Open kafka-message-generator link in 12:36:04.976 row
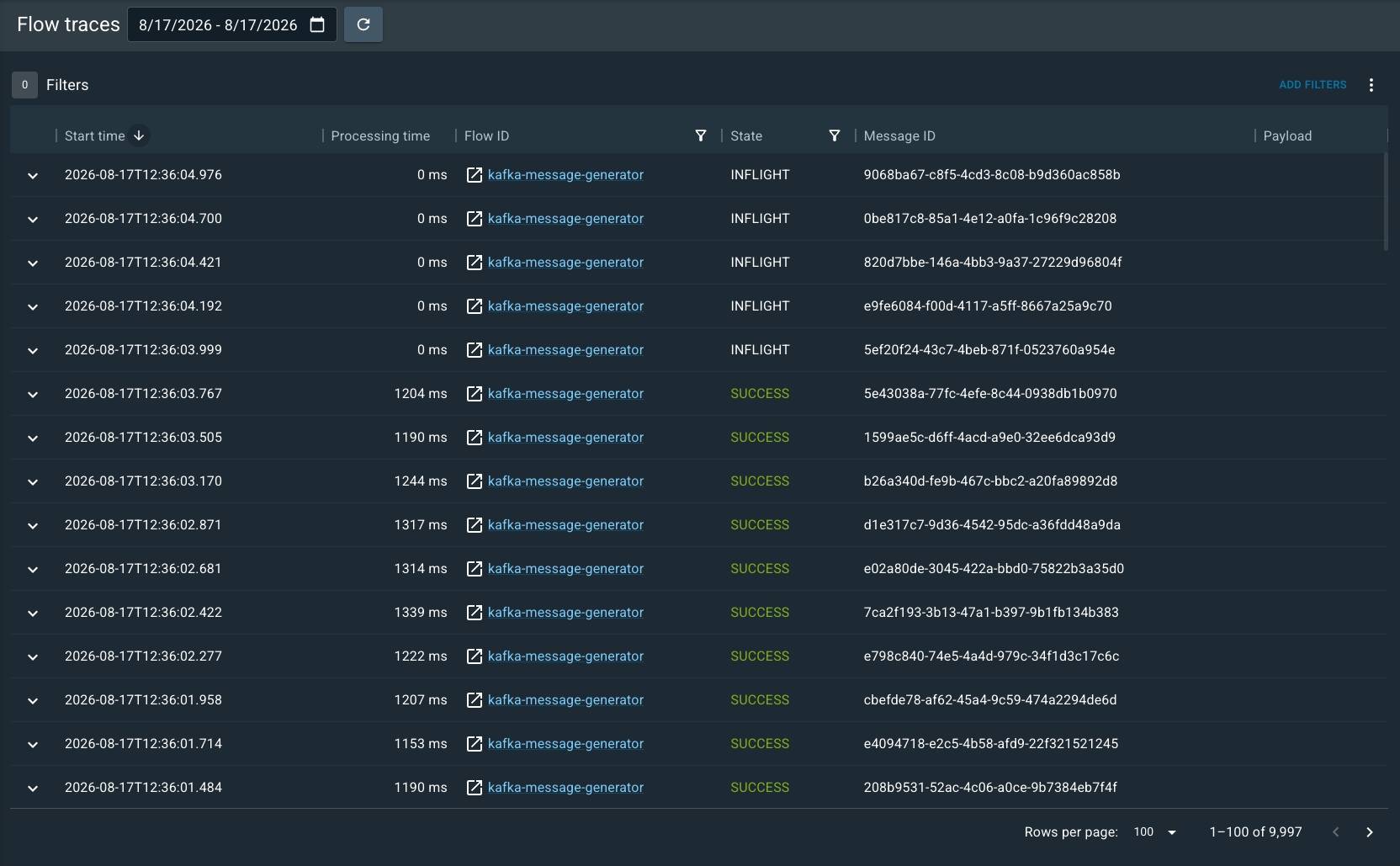Screen dimensions: 1400x866 point(565,175)
